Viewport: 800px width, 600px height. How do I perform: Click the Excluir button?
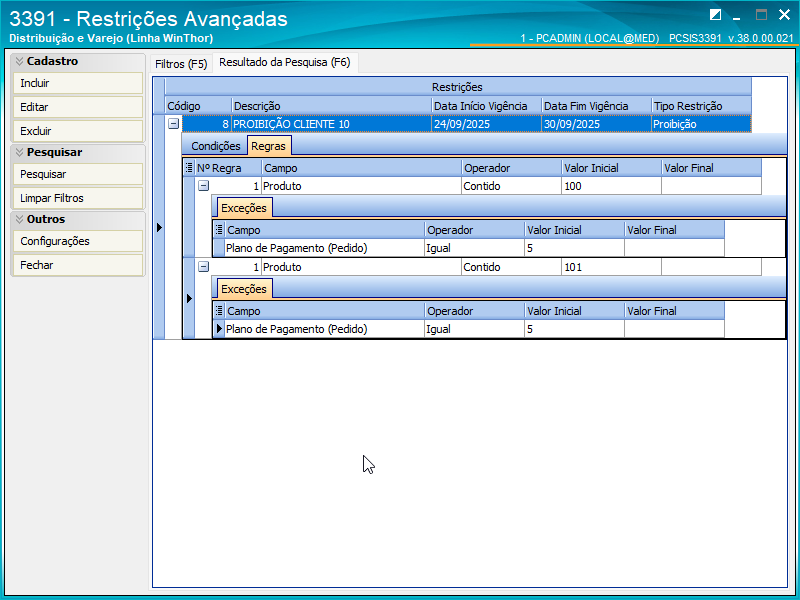[x=78, y=131]
